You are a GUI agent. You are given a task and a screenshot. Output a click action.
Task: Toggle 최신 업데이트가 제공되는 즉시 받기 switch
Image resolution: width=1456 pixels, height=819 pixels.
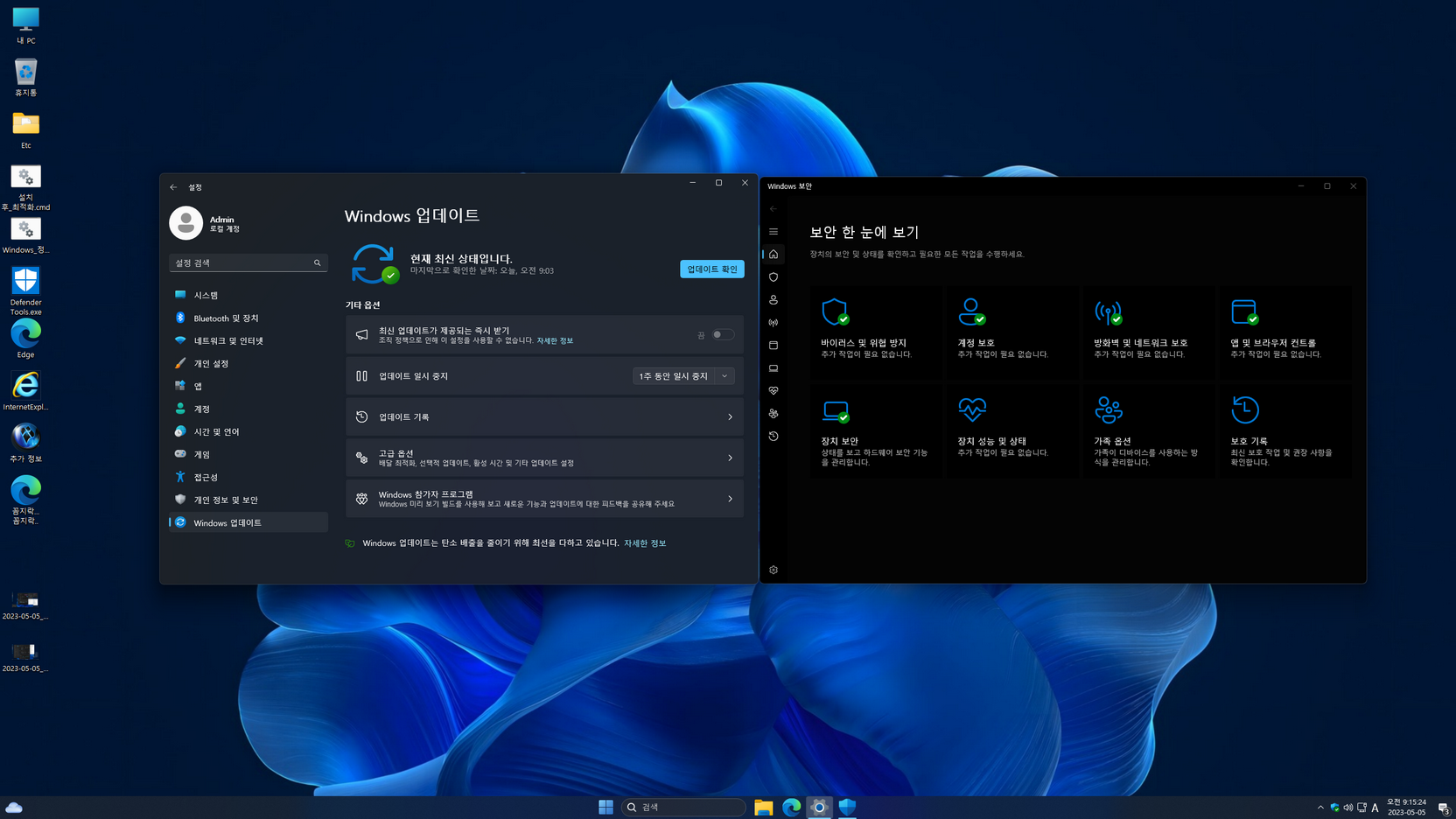click(x=723, y=334)
